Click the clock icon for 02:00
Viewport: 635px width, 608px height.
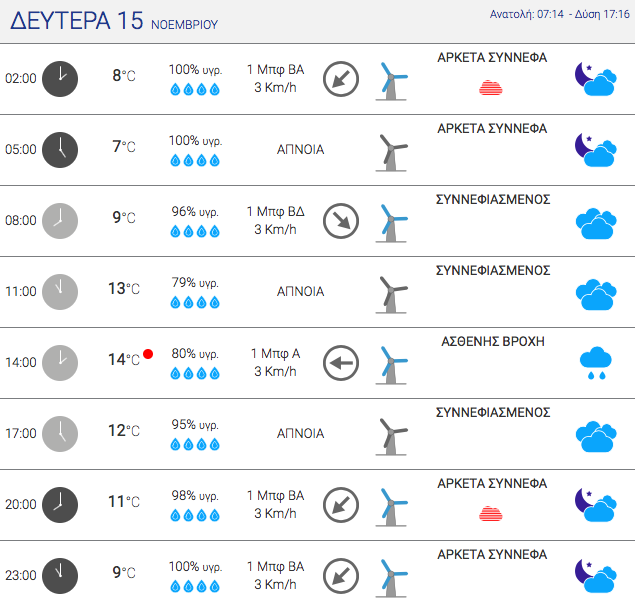tap(60, 79)
